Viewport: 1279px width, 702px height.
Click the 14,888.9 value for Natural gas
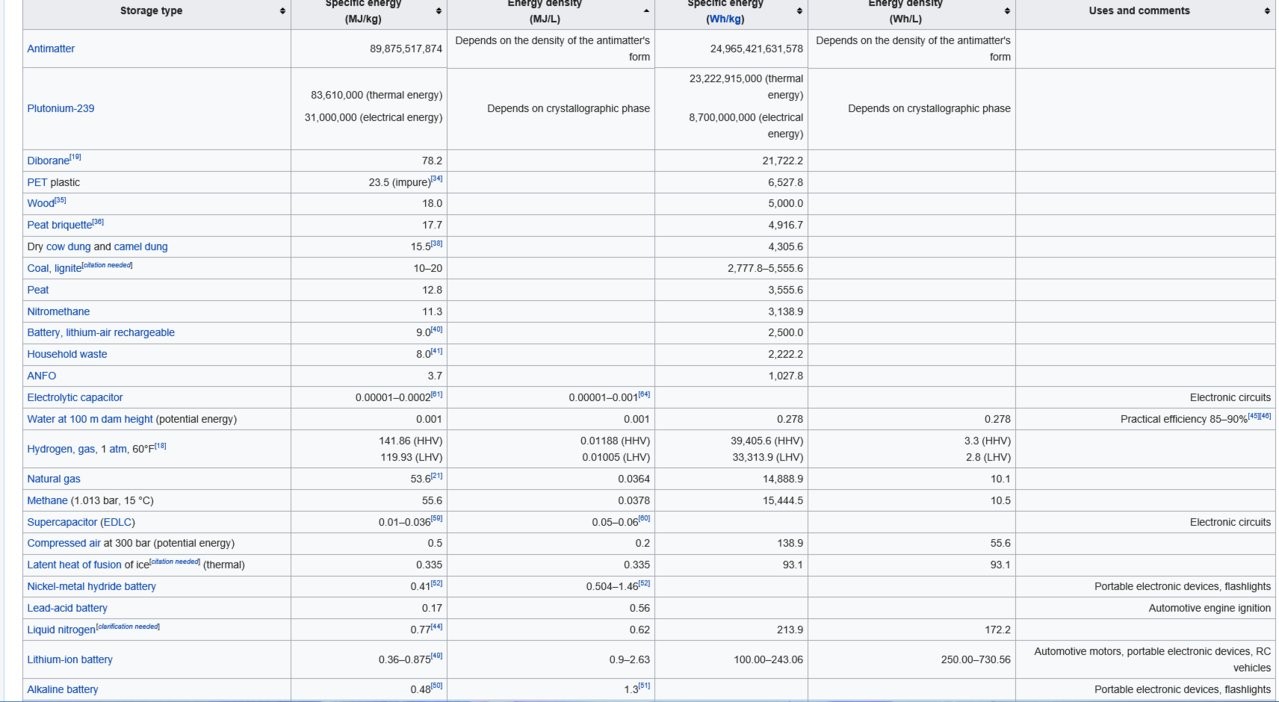point(783,479)
